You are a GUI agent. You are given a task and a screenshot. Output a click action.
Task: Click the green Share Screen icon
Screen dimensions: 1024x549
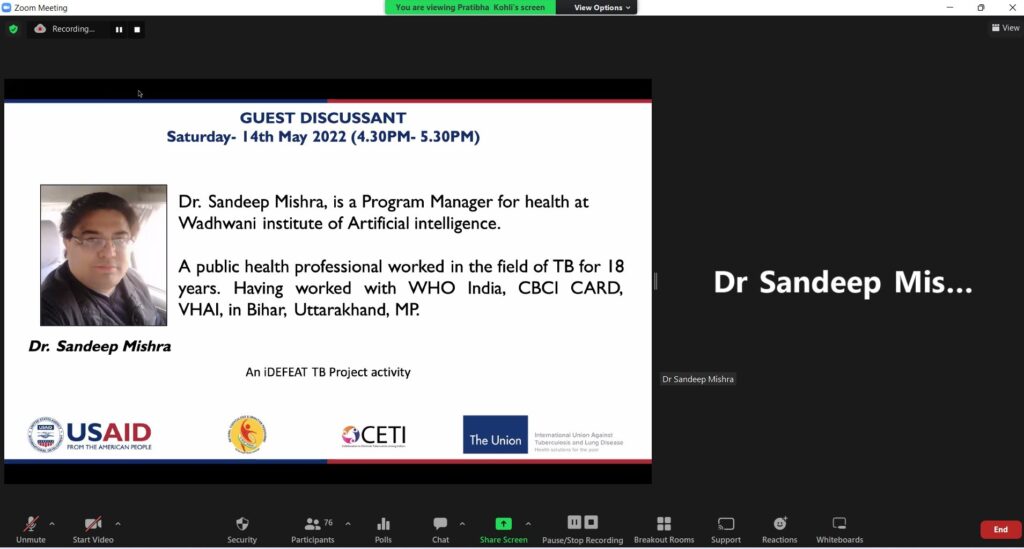coord(503,524)
